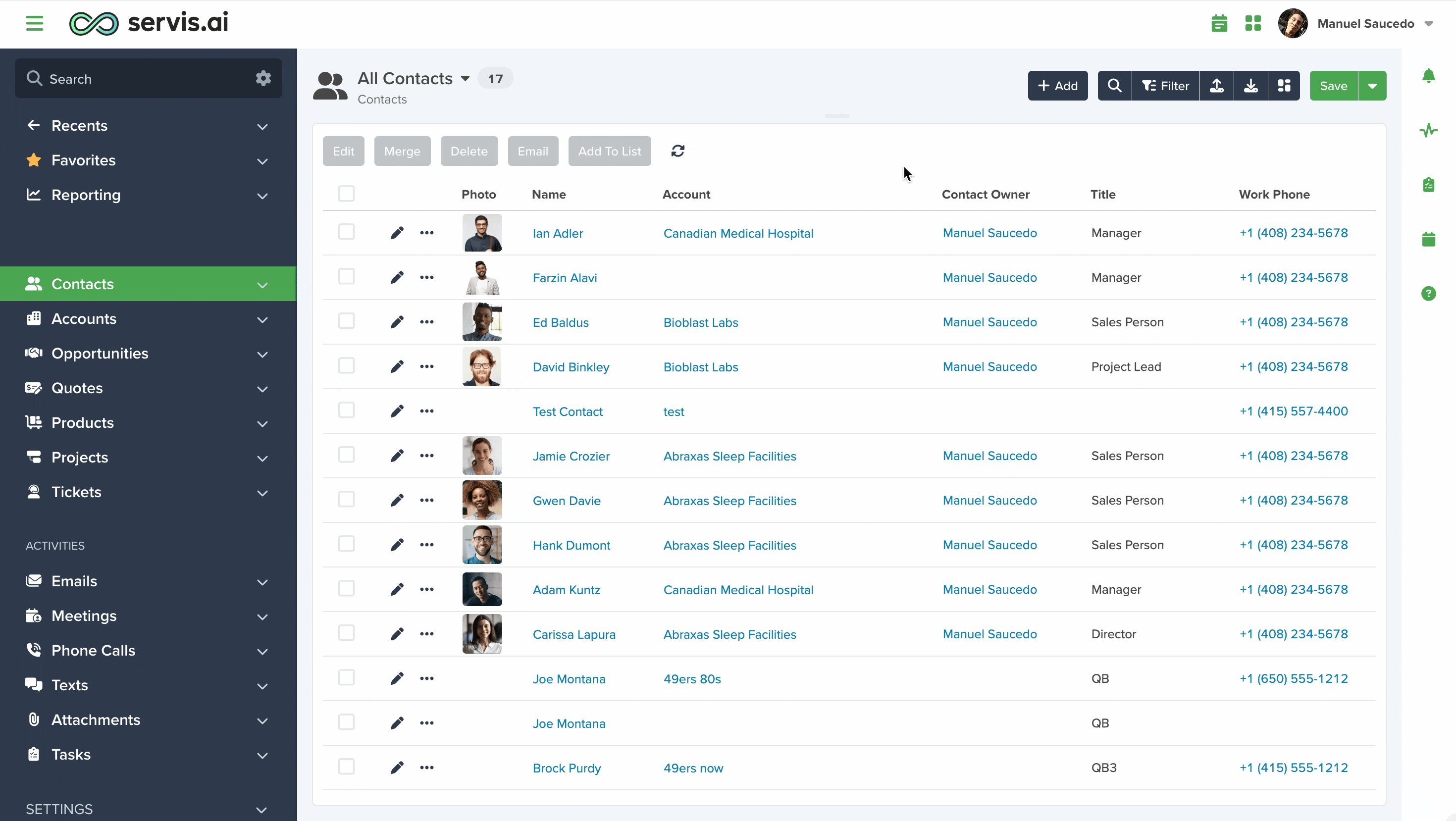Go to Quotes in sidebar
Viewport: 1456px width, 821px height.
tap(77, 388)
